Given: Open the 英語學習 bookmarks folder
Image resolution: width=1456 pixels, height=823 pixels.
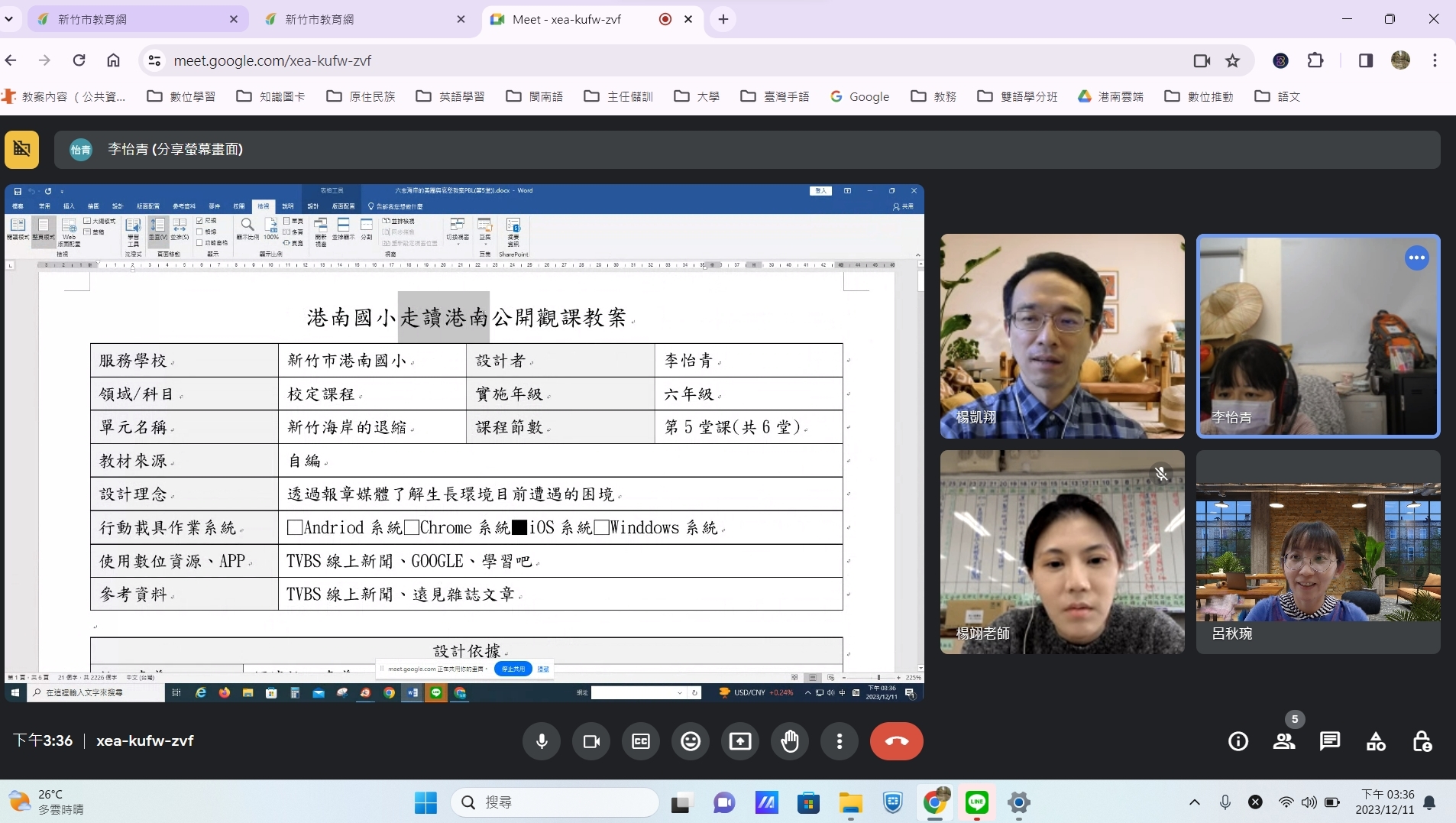Looking at the screenshot, I should pos(451,96).
